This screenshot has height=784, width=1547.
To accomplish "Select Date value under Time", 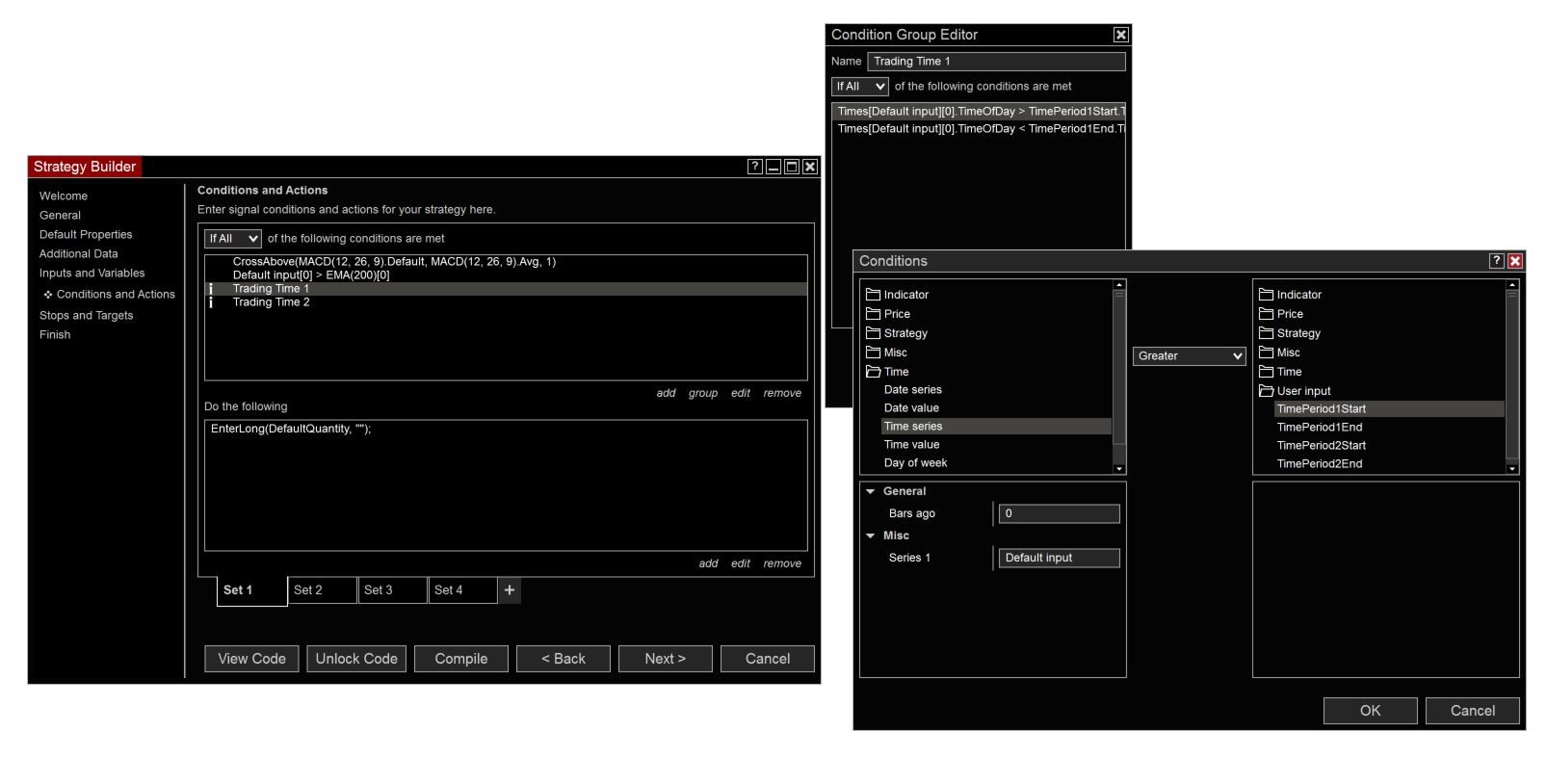I will tap(911, 408).
